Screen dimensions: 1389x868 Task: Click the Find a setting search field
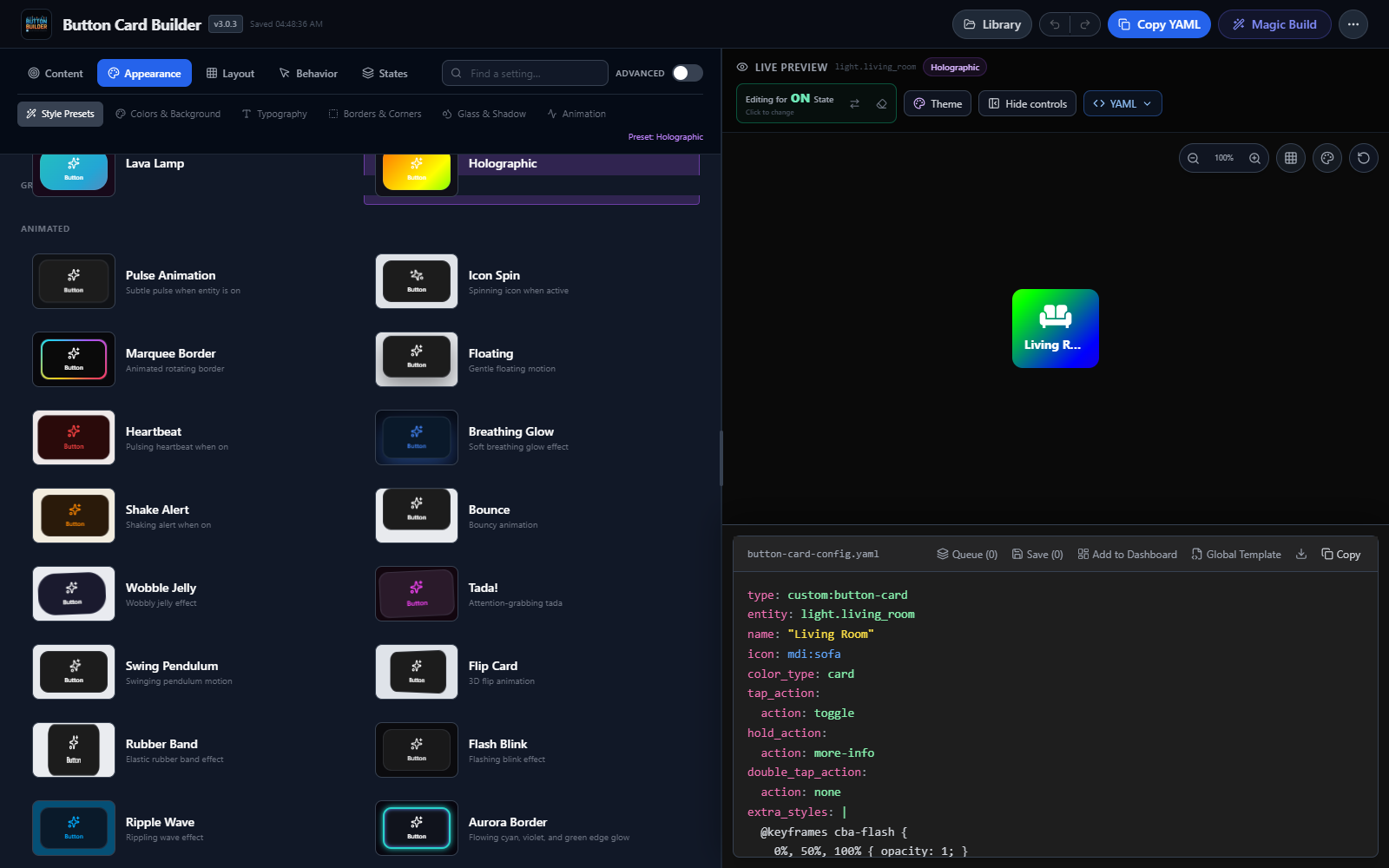coord(524,73)
